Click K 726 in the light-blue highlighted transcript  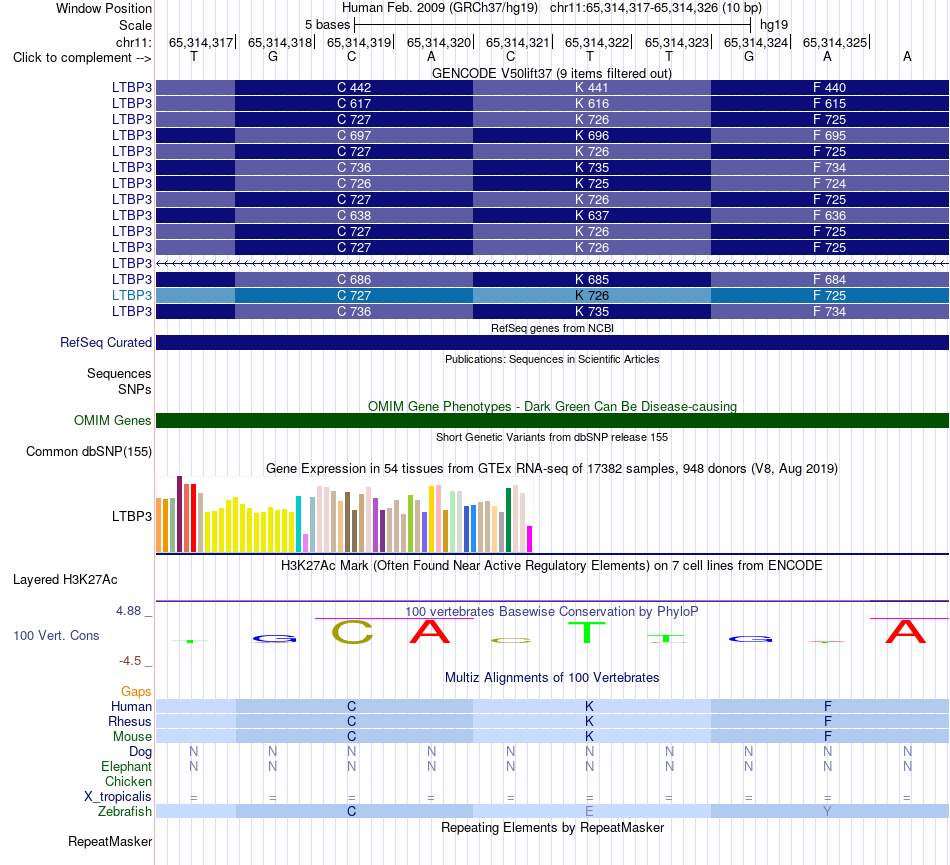coord(591,296)
